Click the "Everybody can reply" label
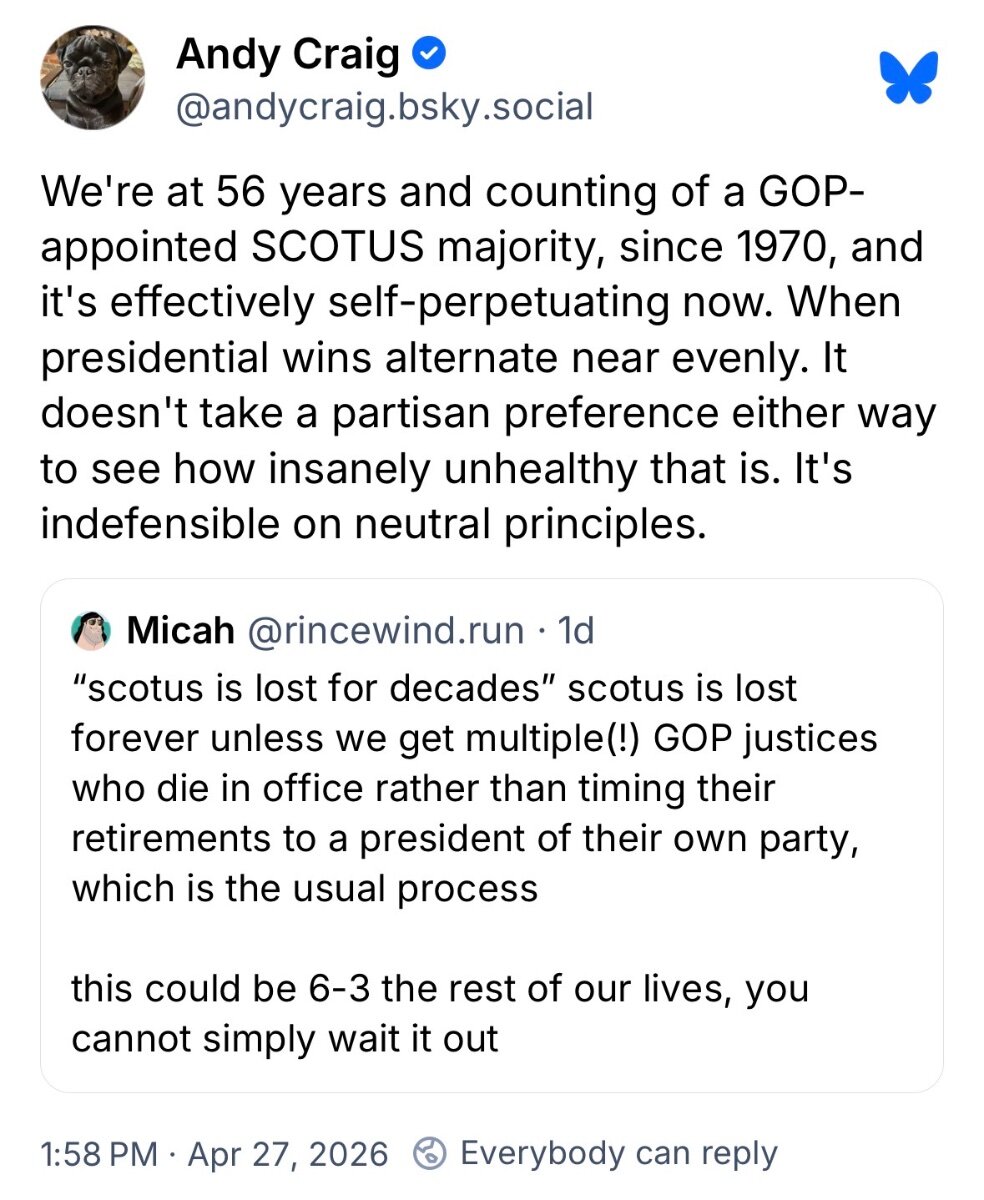 [x=618, y=1153]
